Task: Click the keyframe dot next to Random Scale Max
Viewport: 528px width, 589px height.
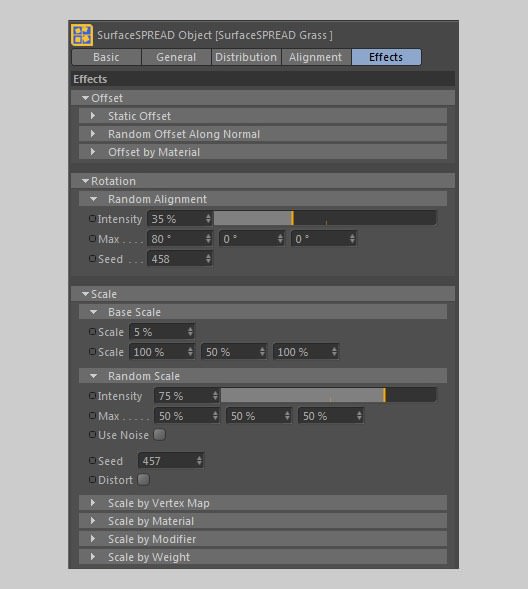Action: pos(92,415)
